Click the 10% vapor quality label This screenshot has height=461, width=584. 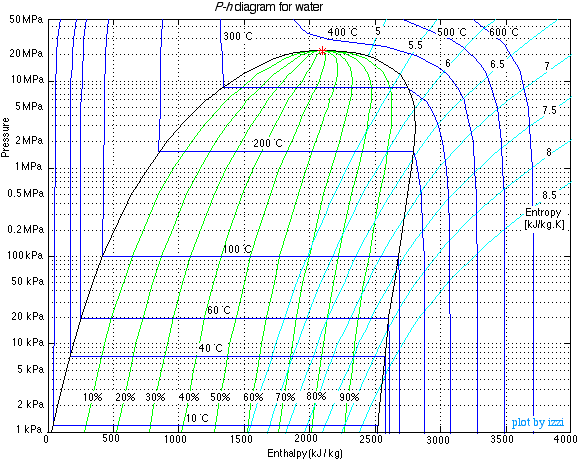pos(92,397)
